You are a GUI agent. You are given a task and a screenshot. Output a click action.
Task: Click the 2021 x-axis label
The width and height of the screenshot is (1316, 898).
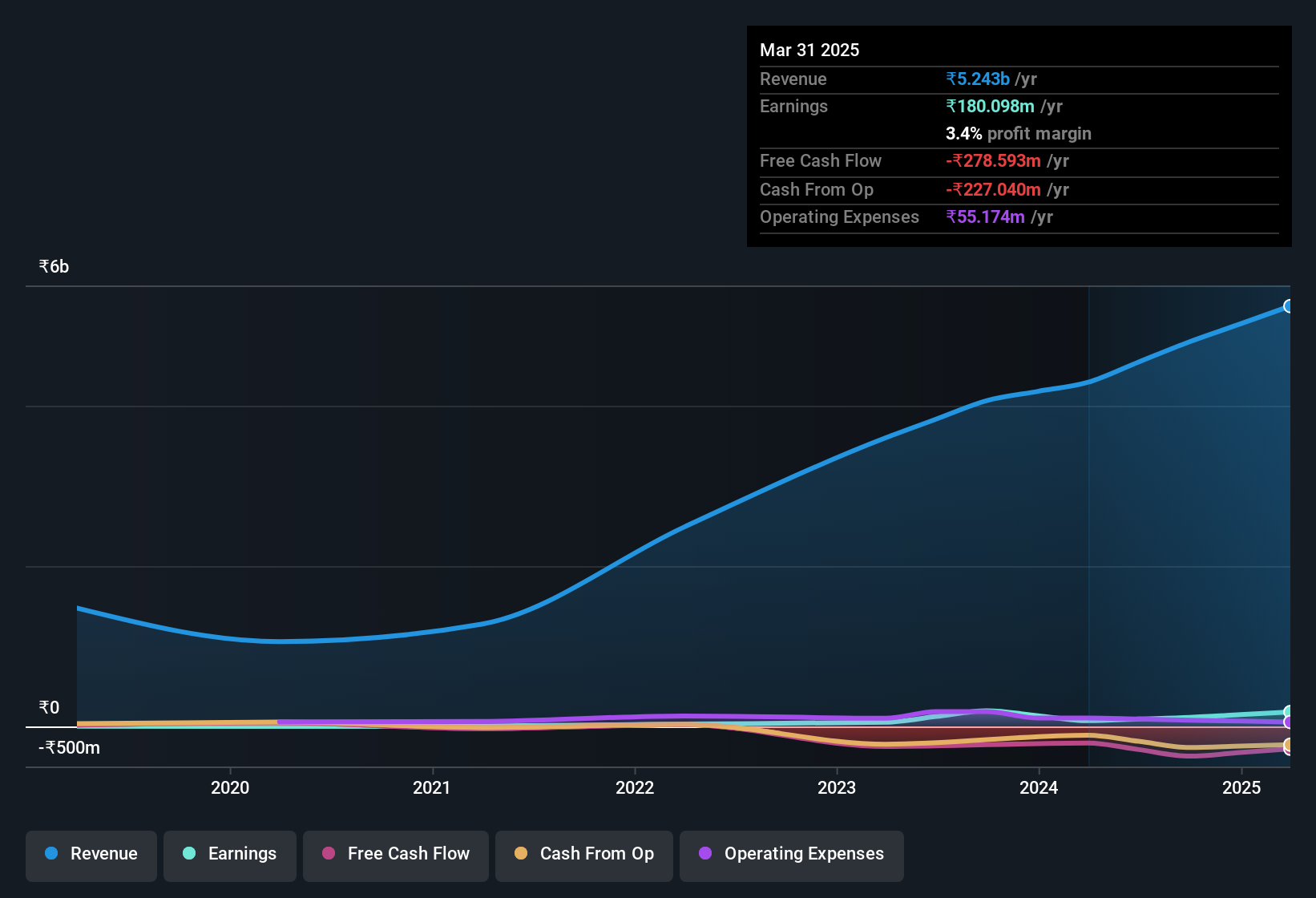432,788
